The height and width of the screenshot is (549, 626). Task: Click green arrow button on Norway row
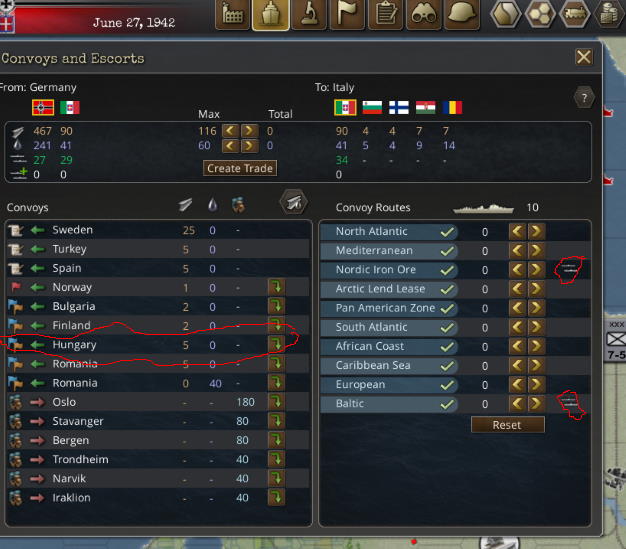tap(276, 287)
